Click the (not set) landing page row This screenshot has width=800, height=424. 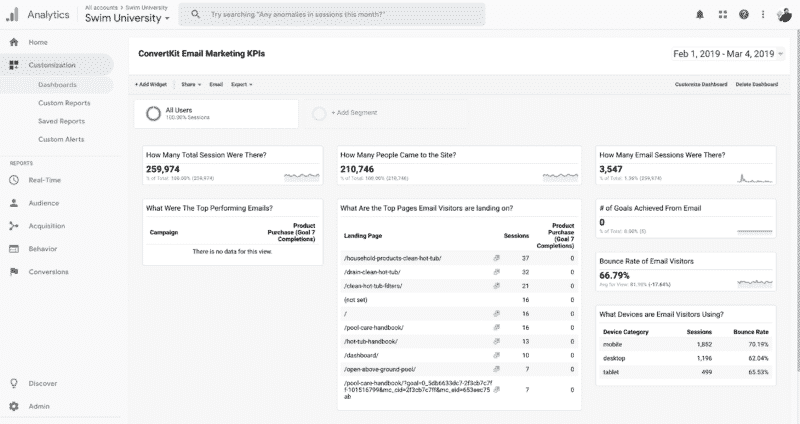tap(459, 300)
